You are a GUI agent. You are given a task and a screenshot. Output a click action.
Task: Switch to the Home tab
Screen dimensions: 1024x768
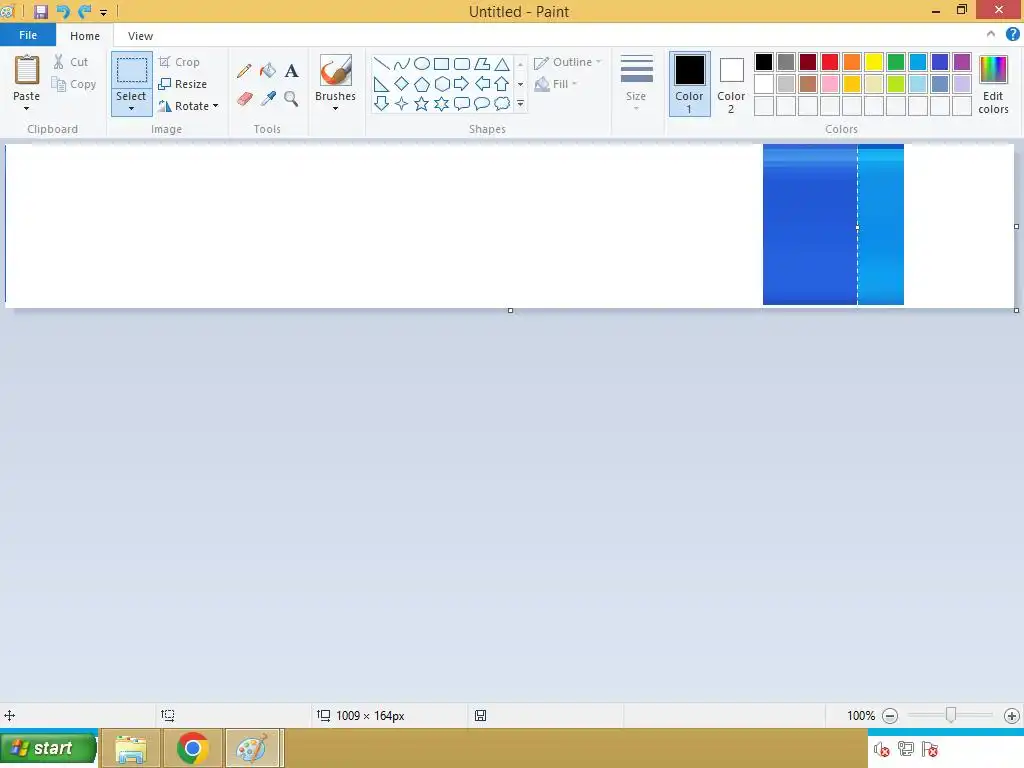click(x=85, y=36)
